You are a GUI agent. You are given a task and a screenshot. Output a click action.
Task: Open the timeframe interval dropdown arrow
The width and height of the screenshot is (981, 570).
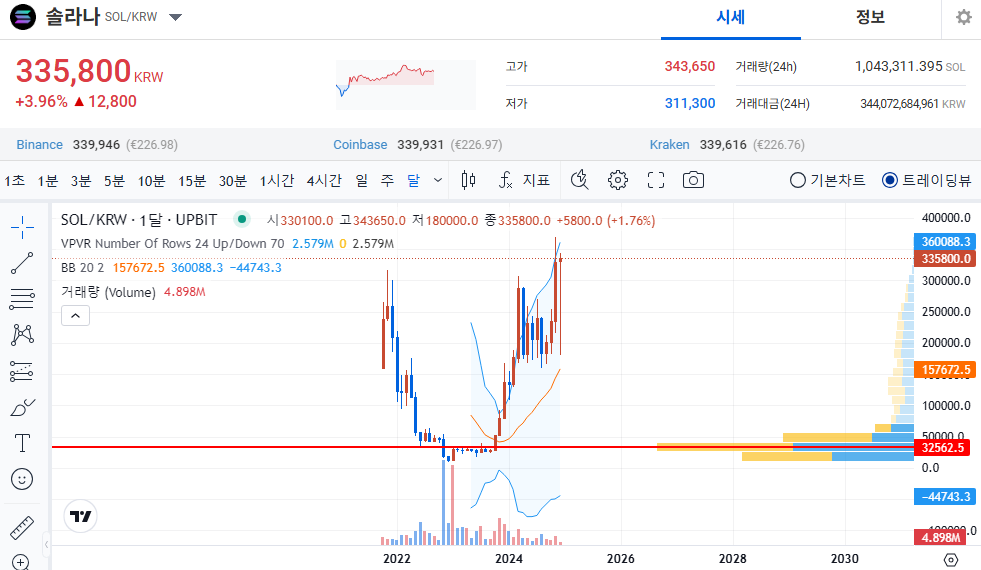pyautogui.click(x=438, y=180)
